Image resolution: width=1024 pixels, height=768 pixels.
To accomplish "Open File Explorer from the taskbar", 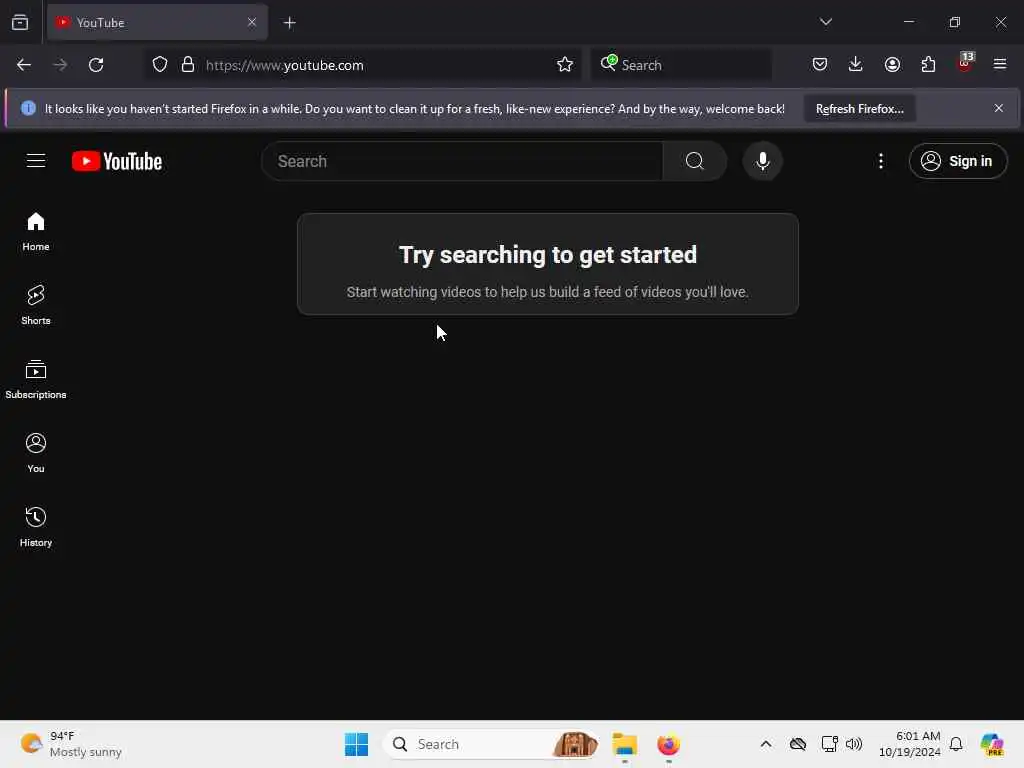I will coord(625,744).
